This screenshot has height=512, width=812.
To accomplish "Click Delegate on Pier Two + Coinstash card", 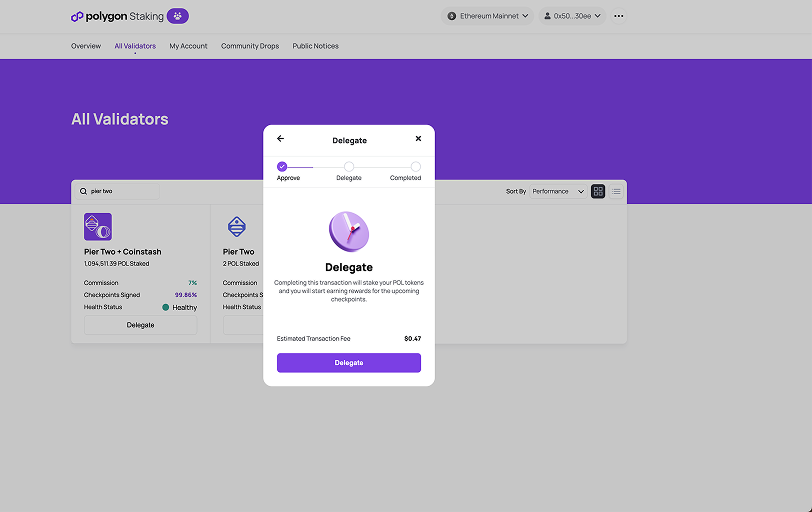I will pos(140,325).
